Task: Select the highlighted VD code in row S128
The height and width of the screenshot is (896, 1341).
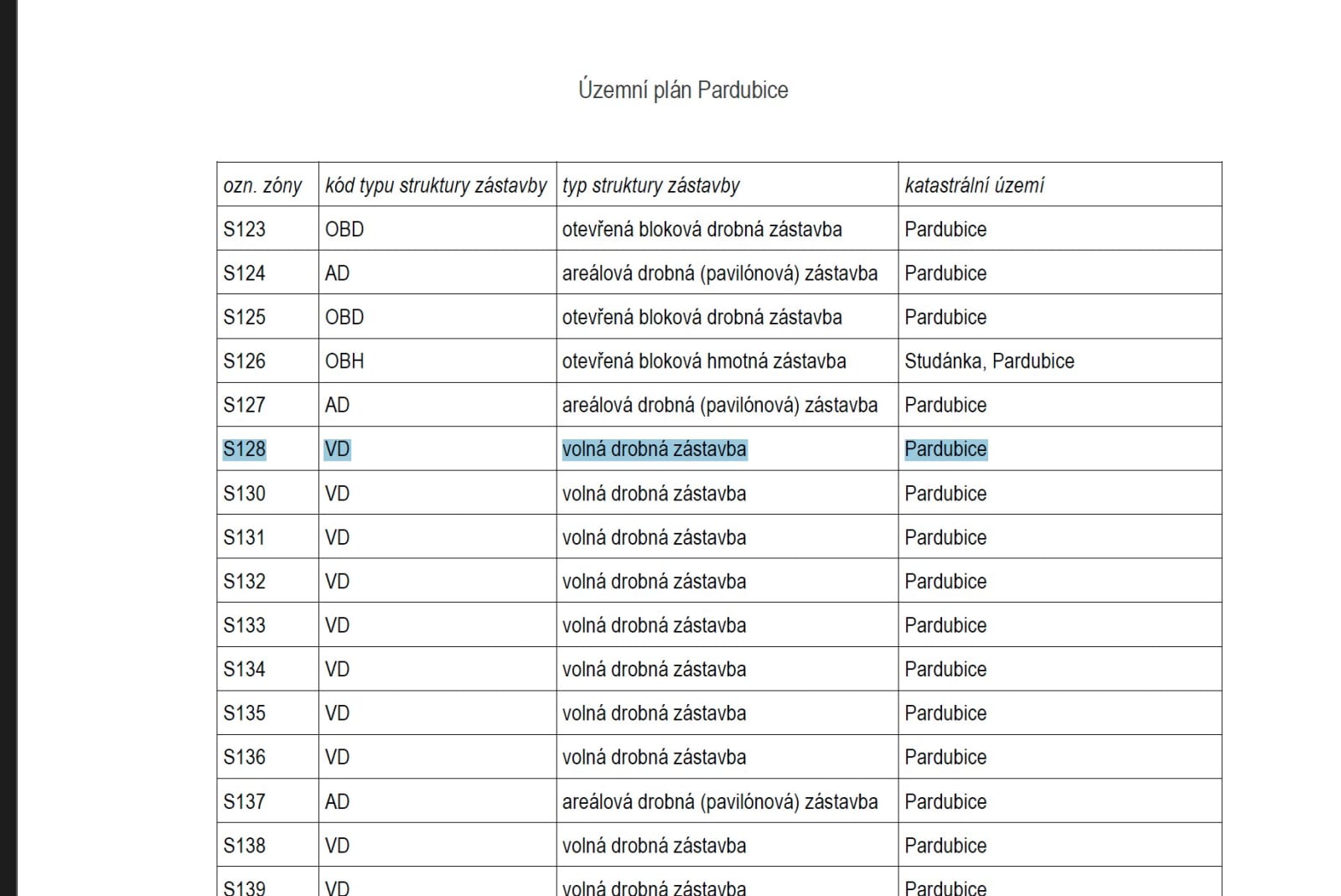Action: (x=337, y=449)
